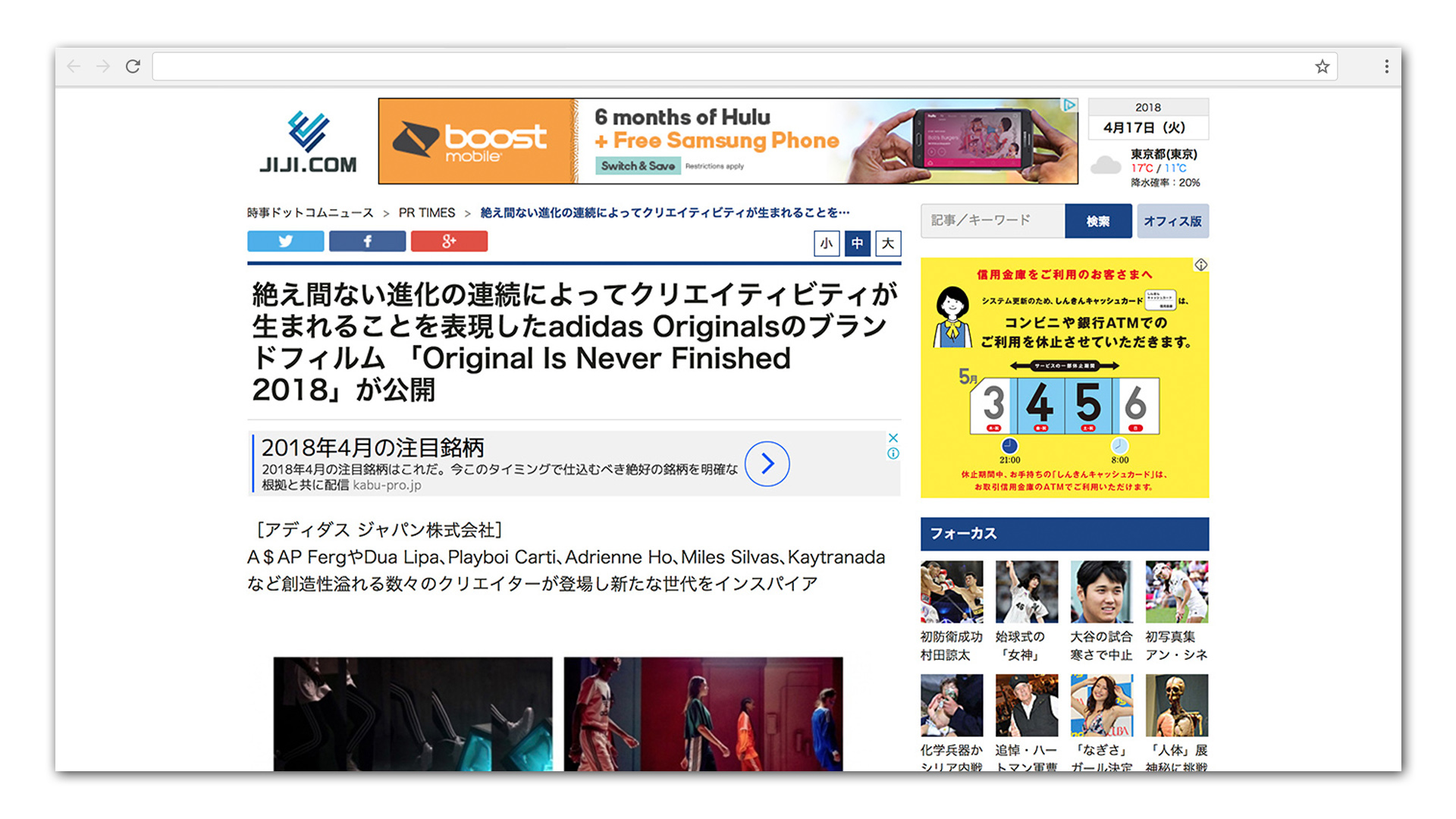
Task: Open the 初写真集 アン・シネ thumbnail
Action: pos(1177,591)
